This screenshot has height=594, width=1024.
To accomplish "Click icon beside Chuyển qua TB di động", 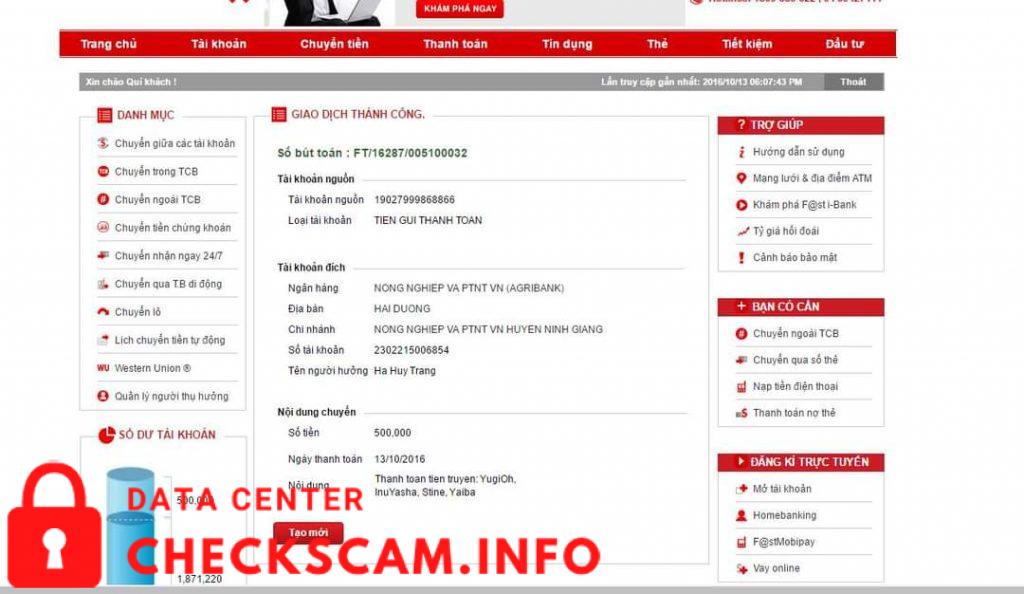I will pyautogui.click(x=103, y=283).
